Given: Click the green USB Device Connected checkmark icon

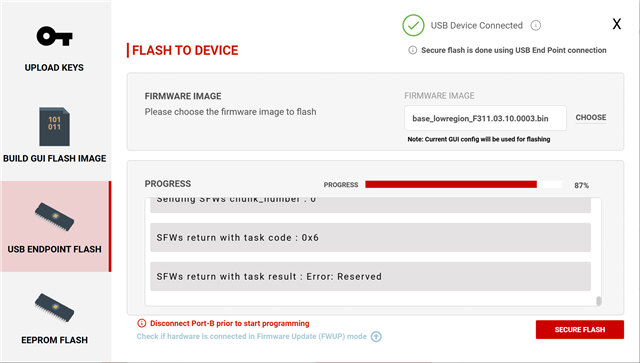Looking at the screenshot, I should coord(413,25).
